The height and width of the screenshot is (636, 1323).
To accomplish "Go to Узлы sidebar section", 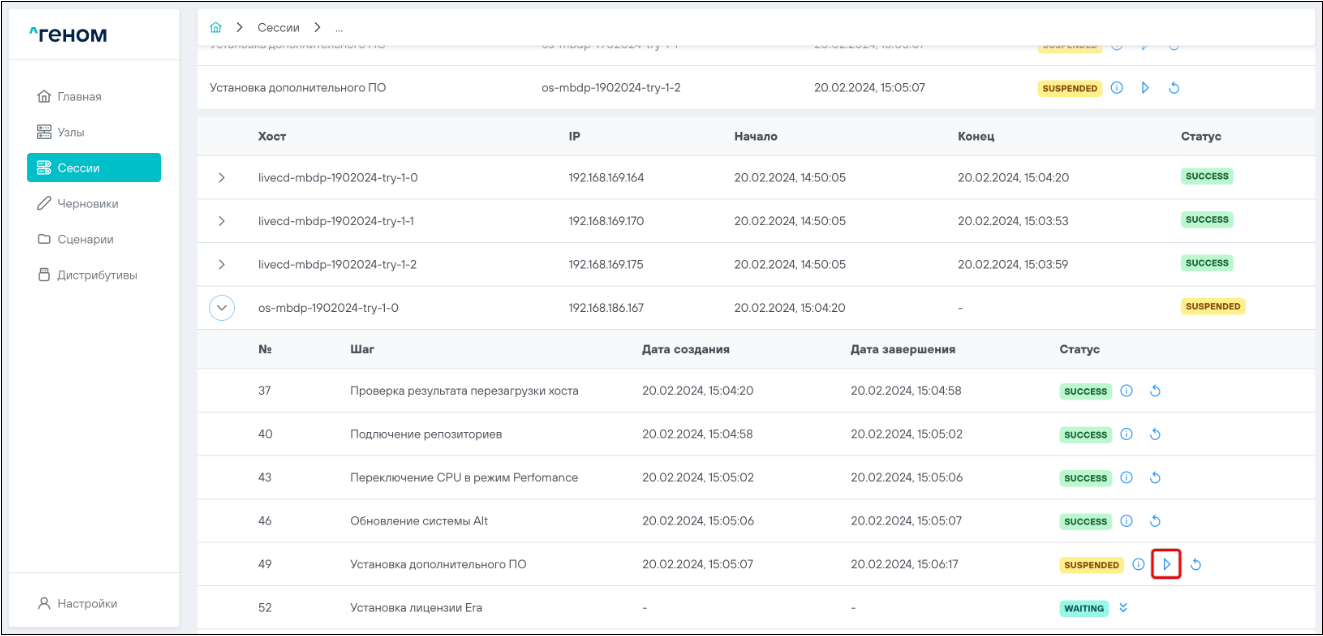I will click(x=70, y=132).
